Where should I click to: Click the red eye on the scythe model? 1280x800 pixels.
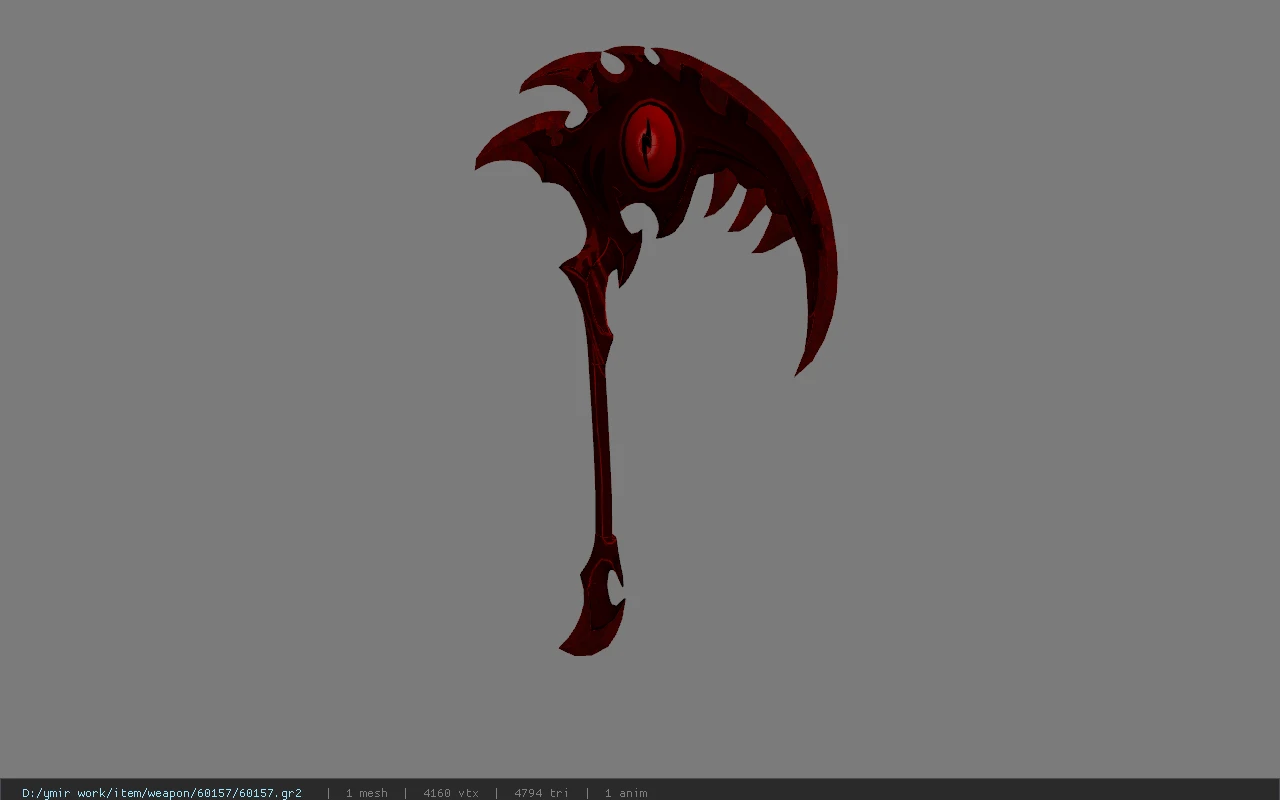pos(652,144)
